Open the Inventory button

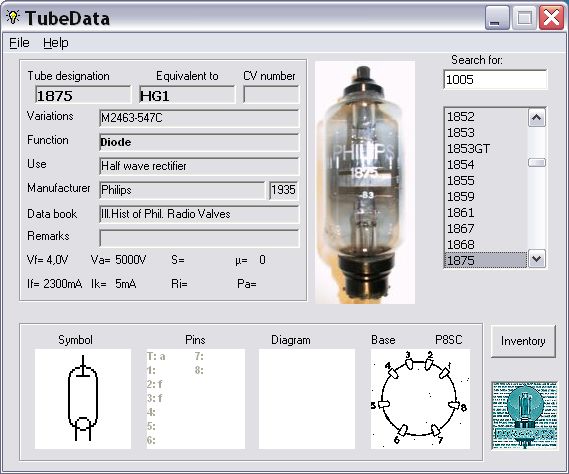523,341
